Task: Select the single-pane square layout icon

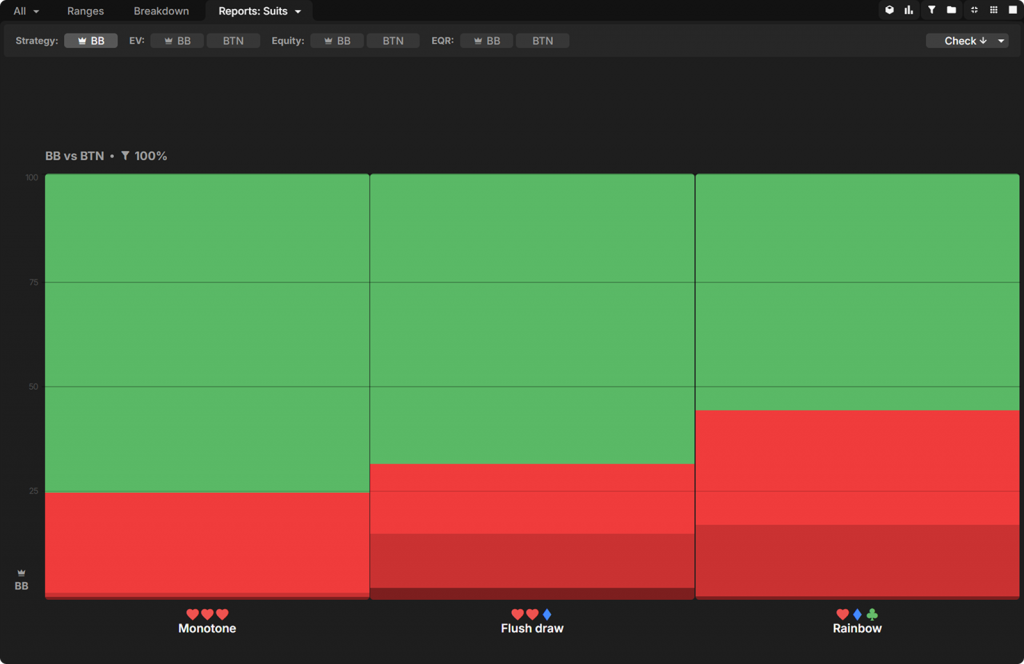Action: (x=1012, y=10)
